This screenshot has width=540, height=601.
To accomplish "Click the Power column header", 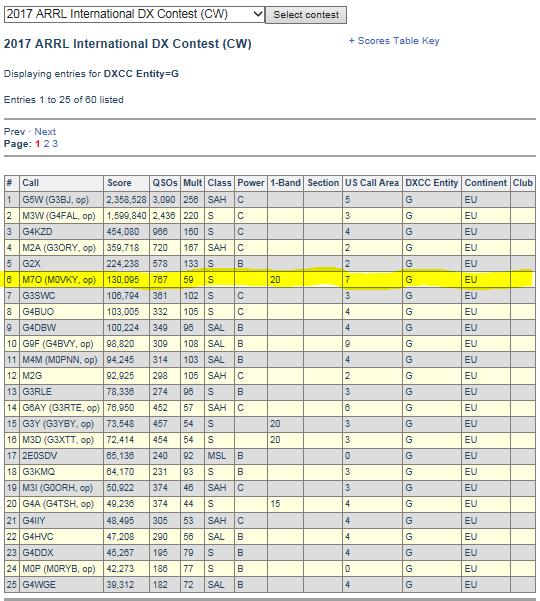I will pyautogui.click(x=251, y=183).
